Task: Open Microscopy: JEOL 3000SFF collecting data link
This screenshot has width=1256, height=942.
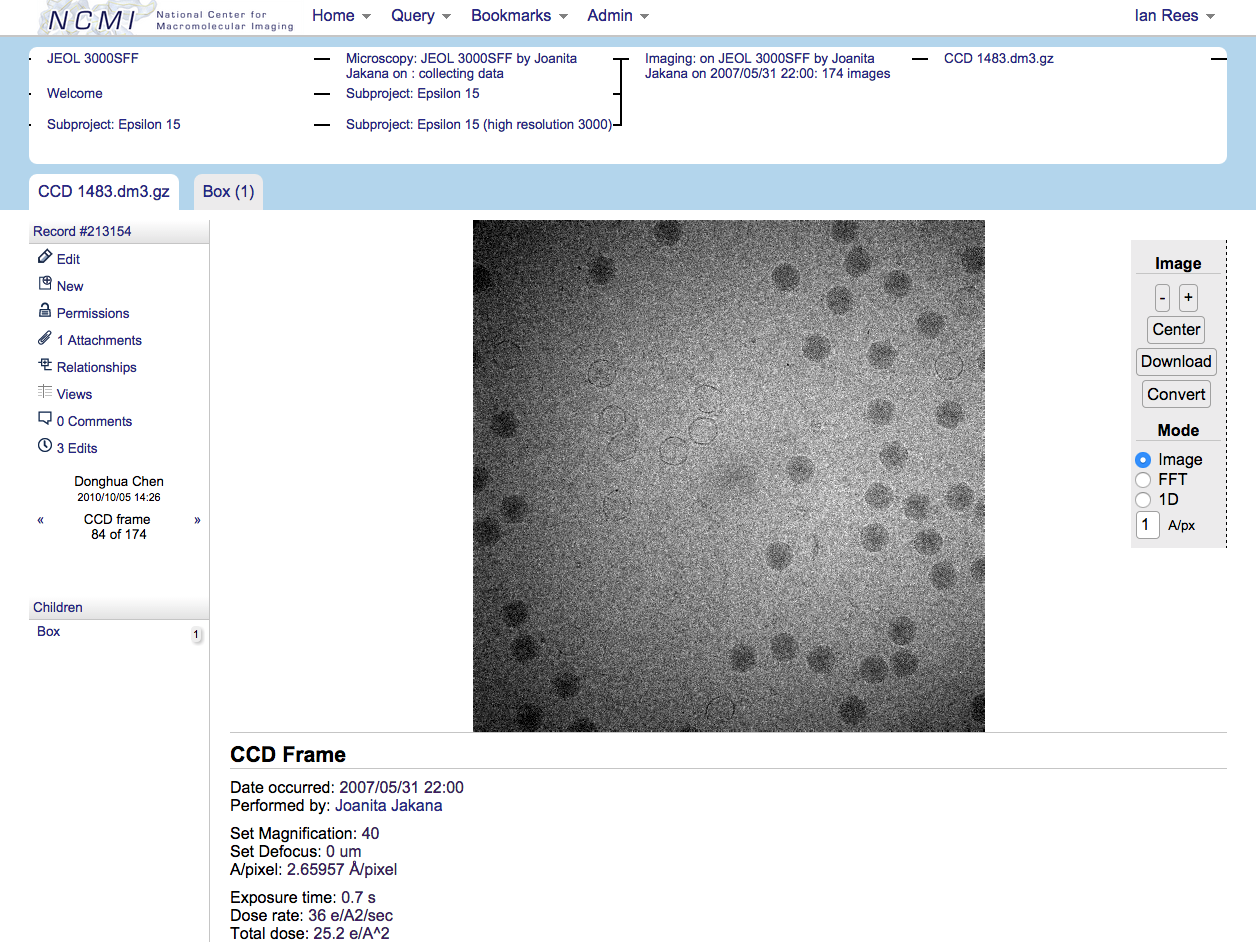Action: click(x=461, y=66)
